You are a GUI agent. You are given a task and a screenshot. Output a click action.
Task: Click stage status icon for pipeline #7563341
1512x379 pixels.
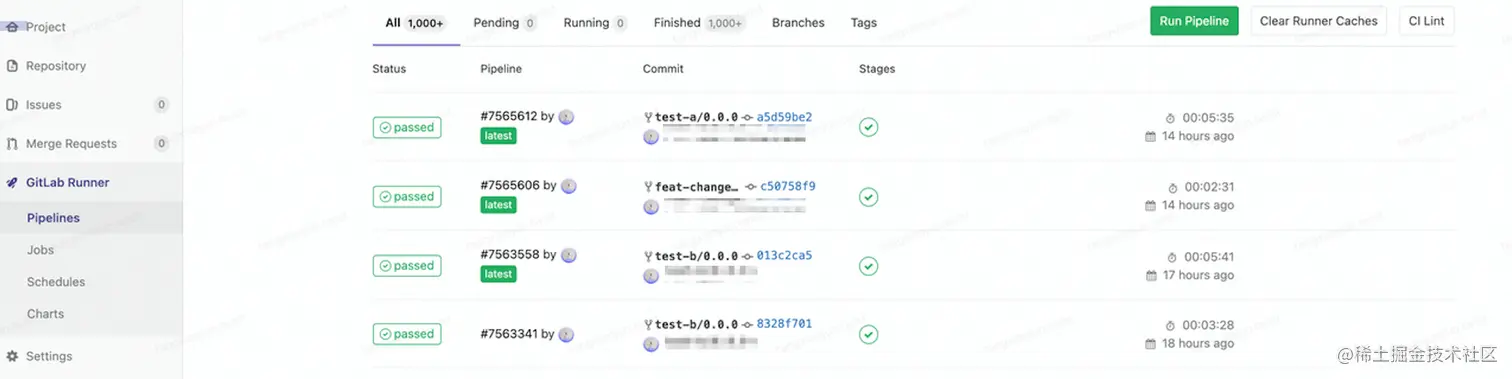pyautogui.click(x=869, y=334)
